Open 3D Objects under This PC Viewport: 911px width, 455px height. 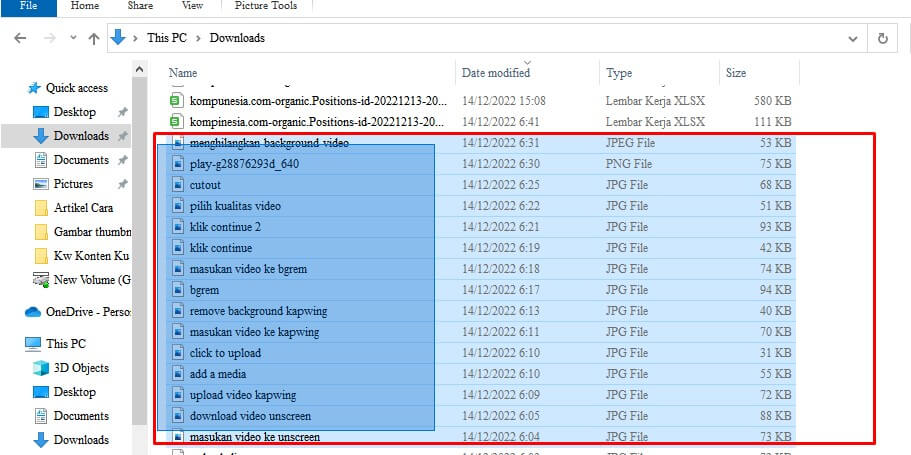[81, 368]
